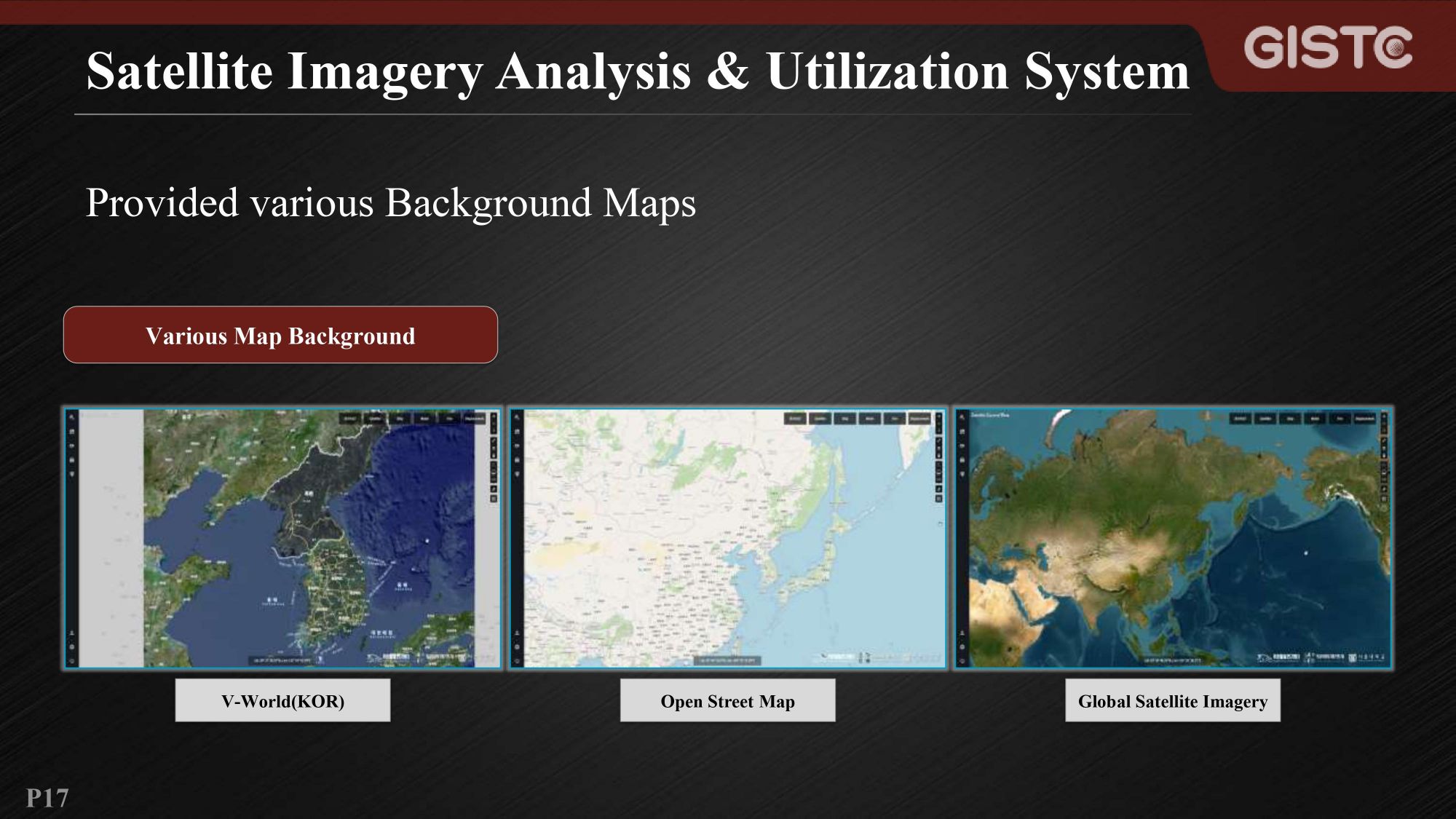Click the first top menu button in V-World map

point(350,419)
